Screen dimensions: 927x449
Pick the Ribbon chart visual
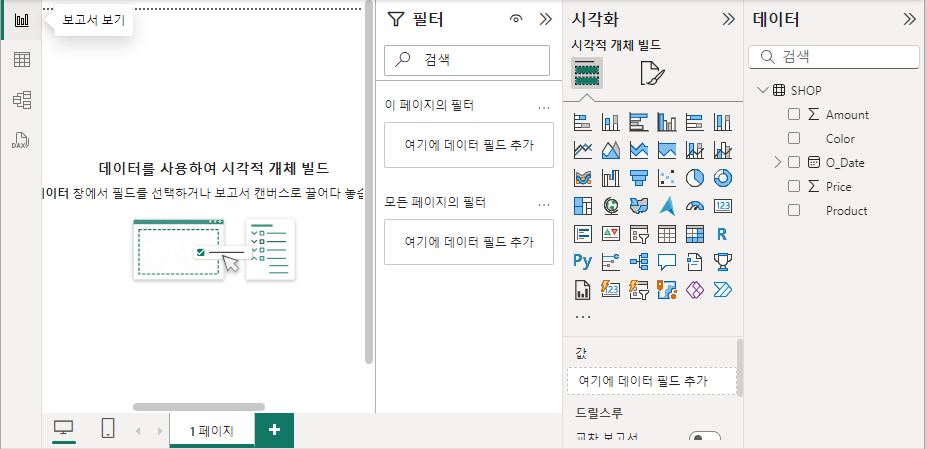coord(583,177)
